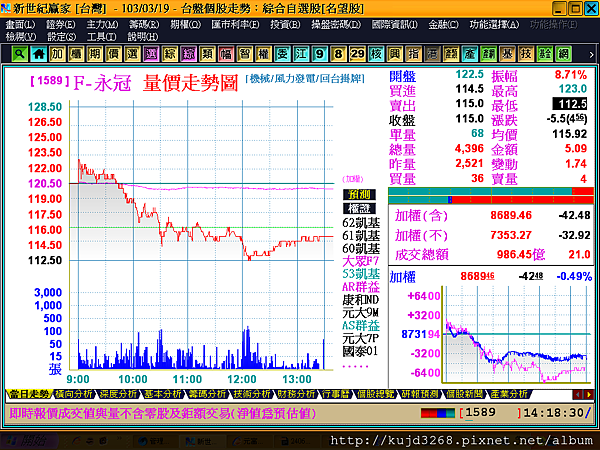Open the 工具(T) menu
This screenshot has width=600, height=450.
coord(101,37)
